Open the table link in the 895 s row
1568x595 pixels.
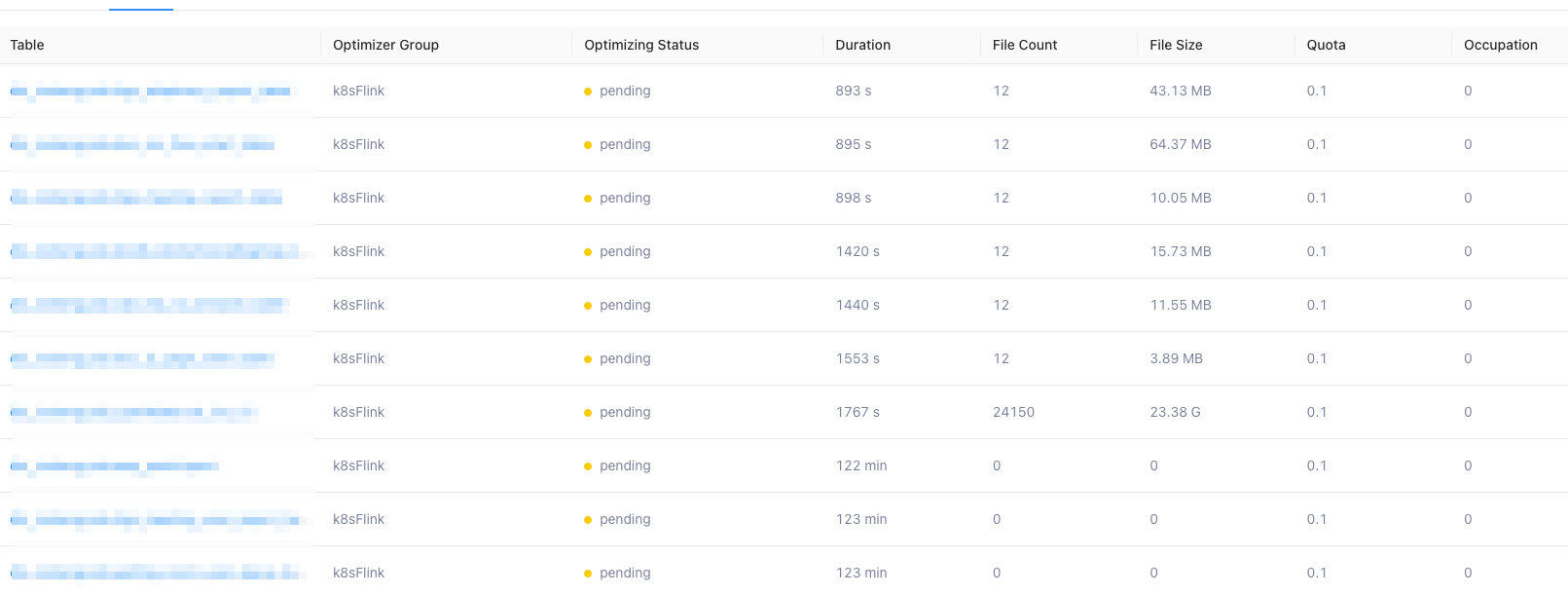(x=143, y=145)
